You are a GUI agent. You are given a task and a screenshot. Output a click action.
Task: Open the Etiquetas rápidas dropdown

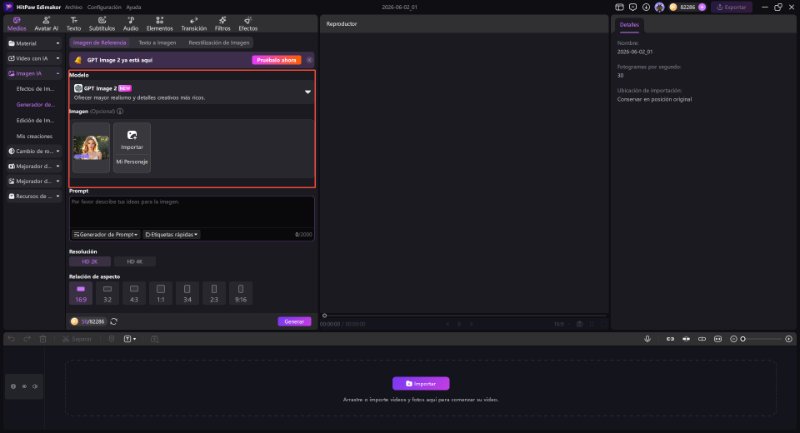(x=171, y=235)
